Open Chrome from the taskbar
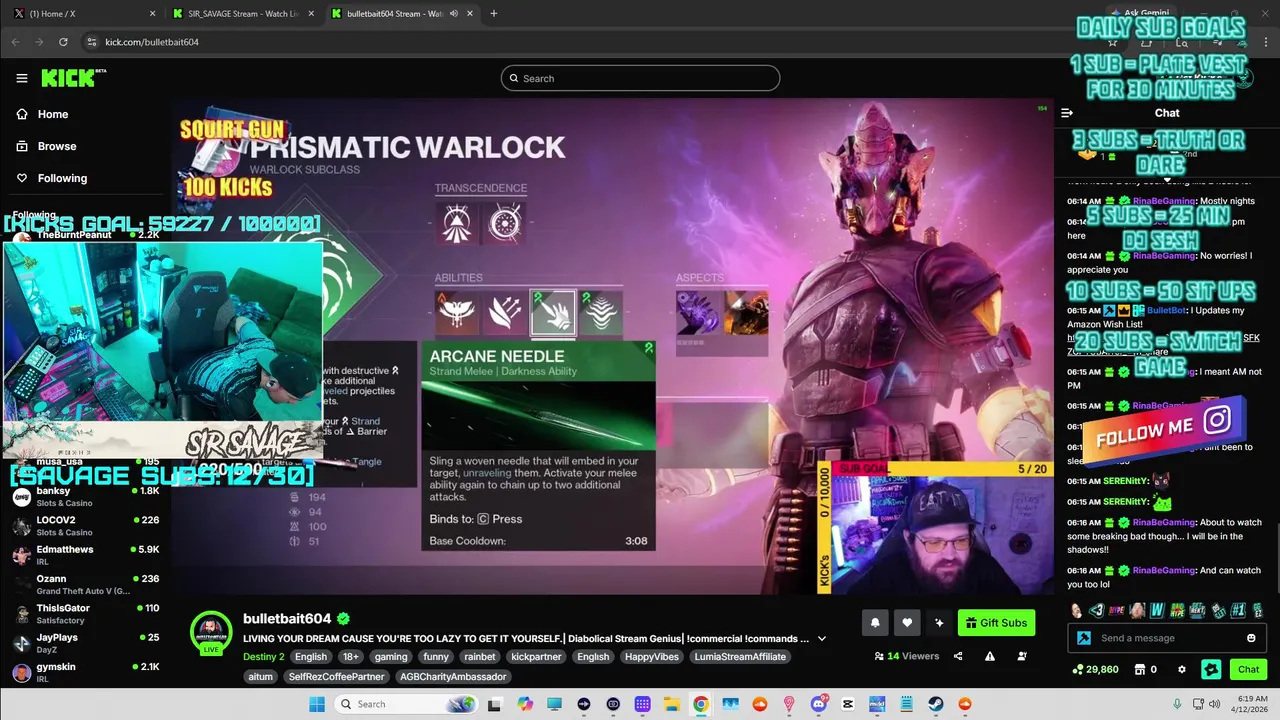The image size is (1280, 720). click(701, 704)
